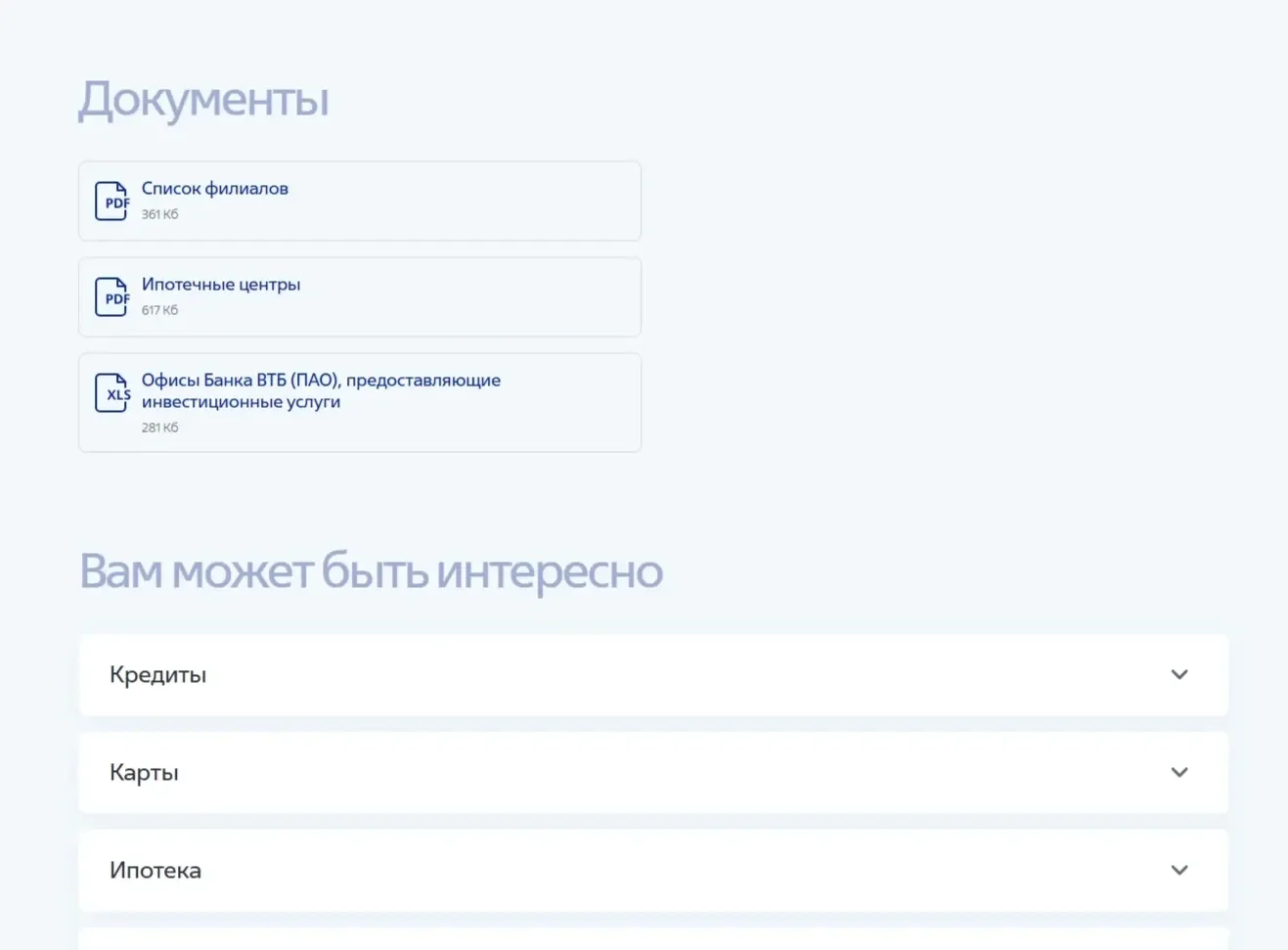
Task: Open the Офисы Банка ВТБ (ПАО) investment offices file
Action: pyautogui.click(x=360, y=403)
